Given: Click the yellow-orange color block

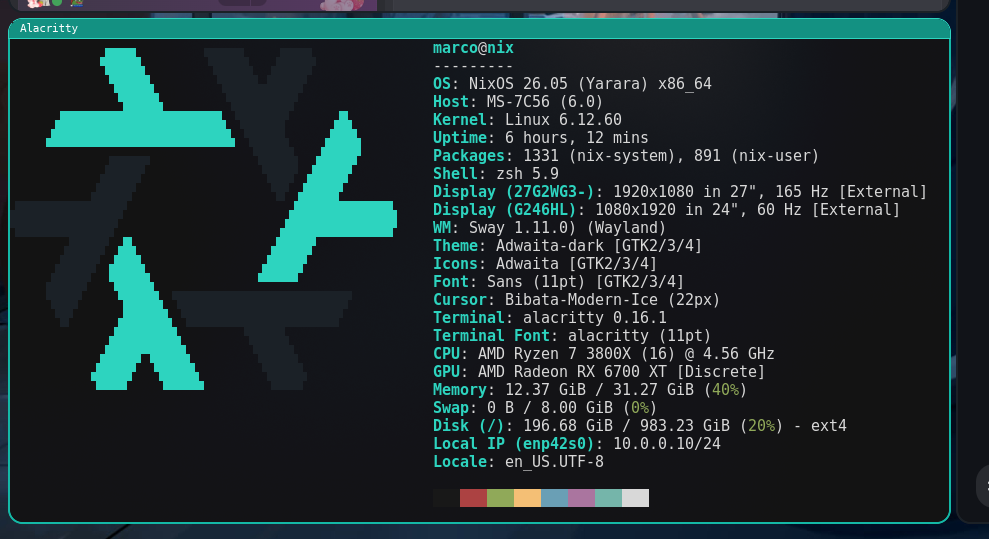Looking at the screenshot, I should coord(527,498).
